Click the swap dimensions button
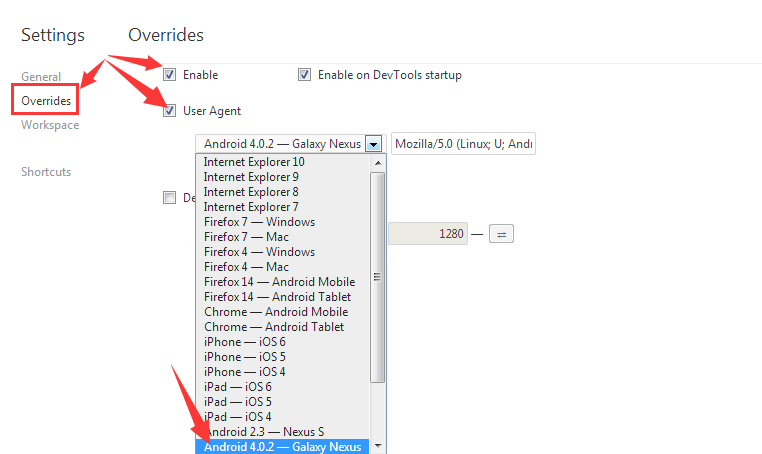Screen dimensions: 762x454 501,234
